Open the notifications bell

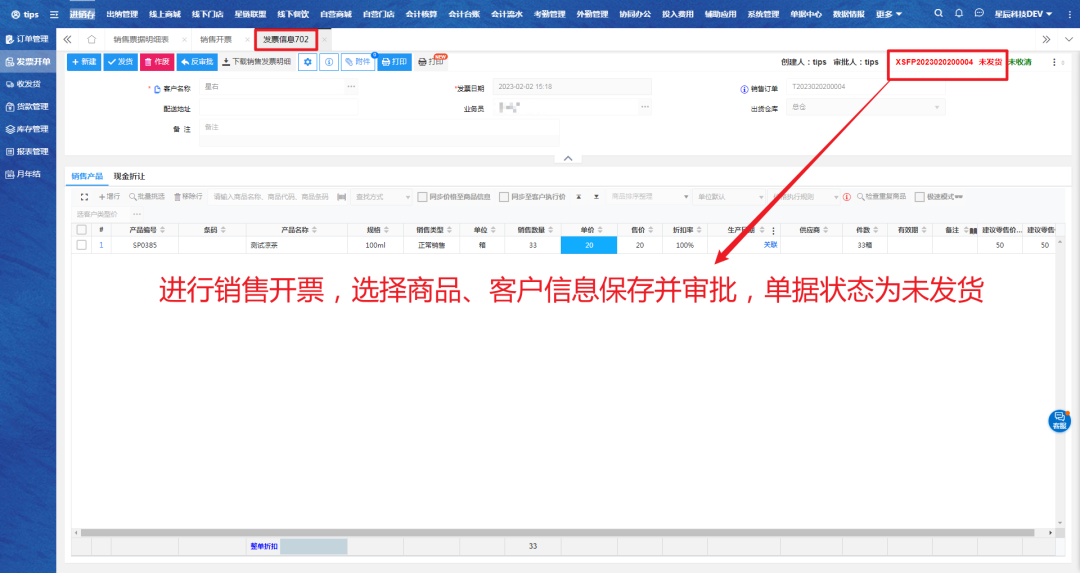click(x=959, y=14)
